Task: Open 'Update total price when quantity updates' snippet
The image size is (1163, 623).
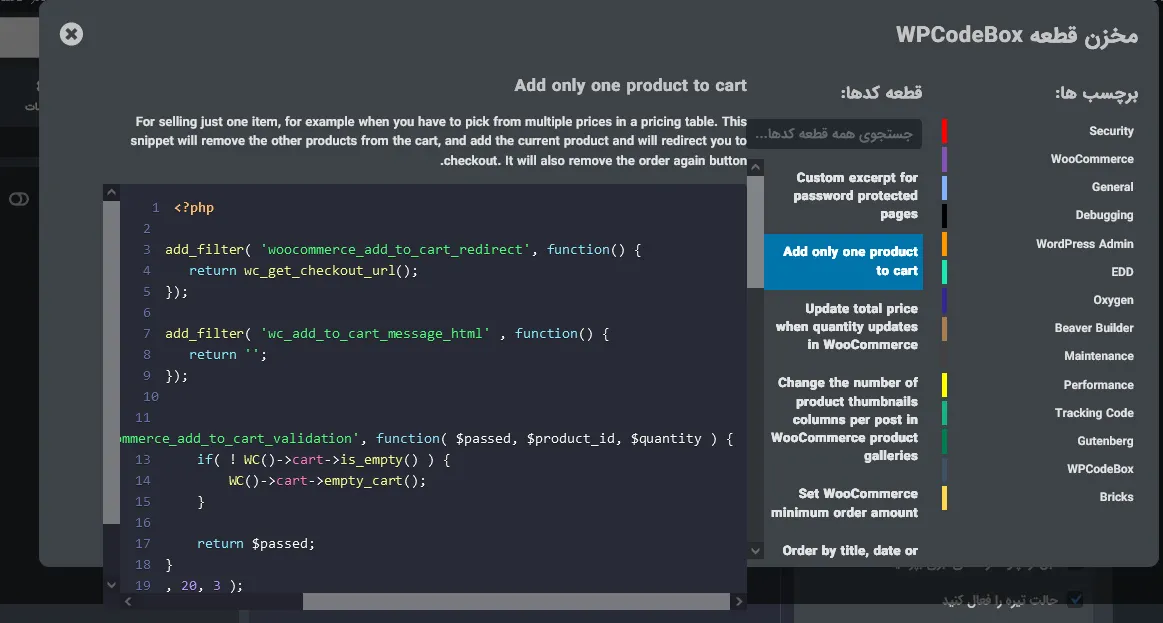Action: click(x=843, y=327)
